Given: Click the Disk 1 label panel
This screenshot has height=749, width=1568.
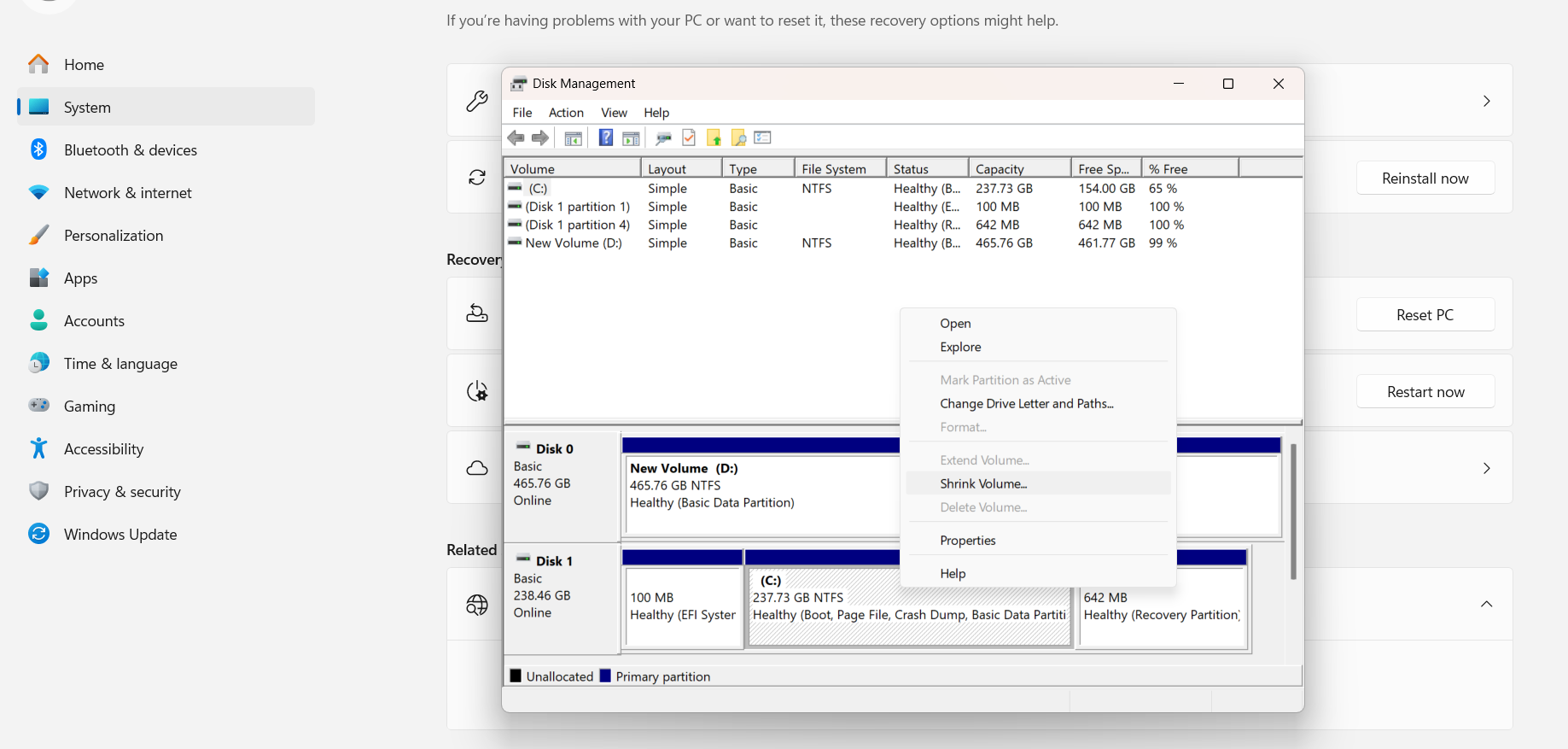Looking at the screenshot, I should click(x=562, y=599).
